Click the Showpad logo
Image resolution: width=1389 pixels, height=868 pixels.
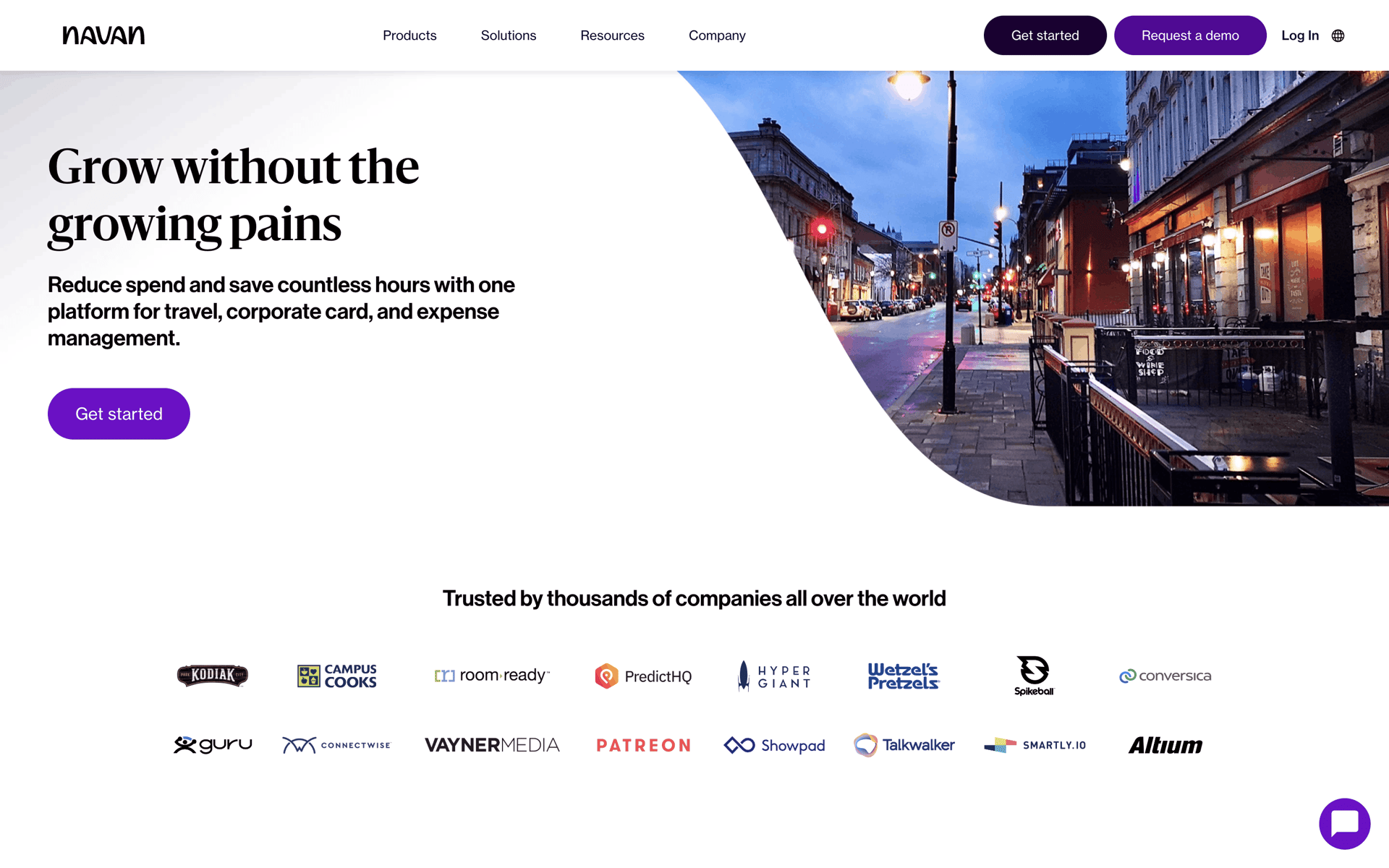tap(774, 745)
